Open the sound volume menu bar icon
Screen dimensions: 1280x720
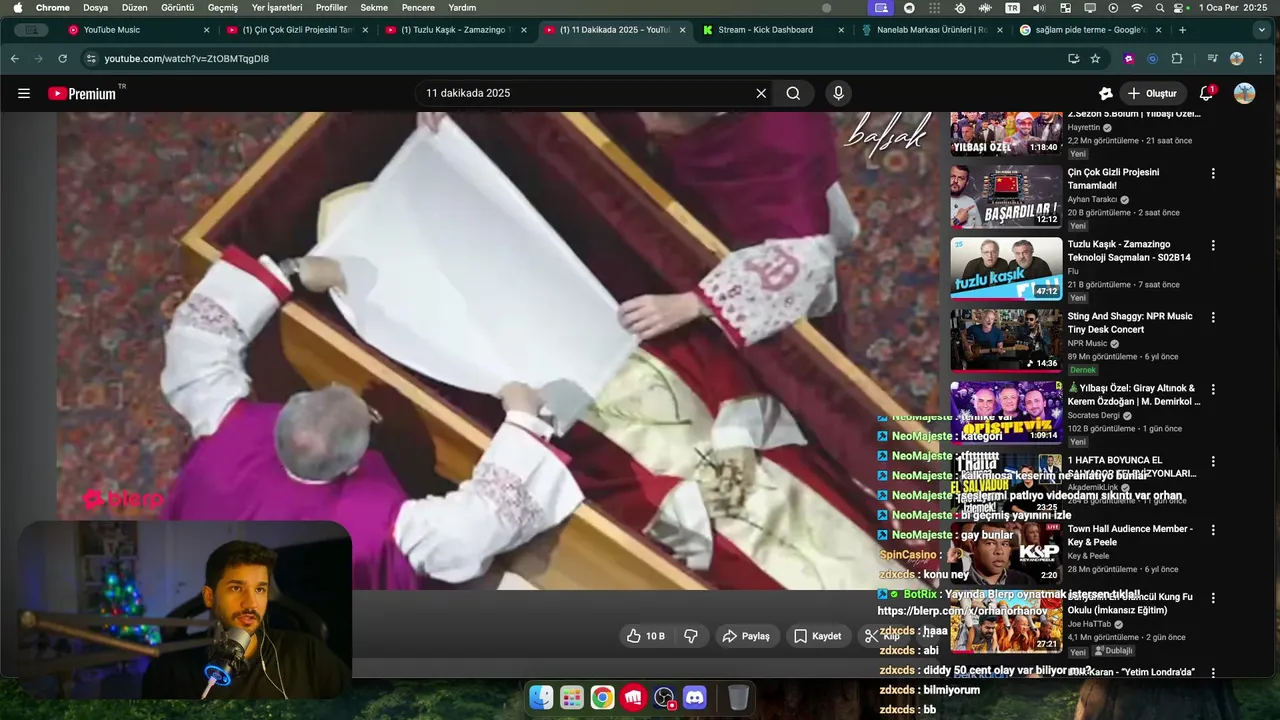coord(1038,8)
